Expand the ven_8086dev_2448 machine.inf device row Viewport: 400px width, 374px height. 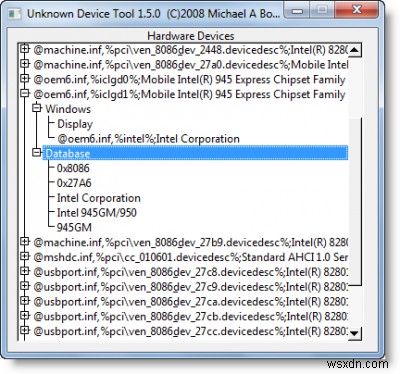pyautogui.click(x=24, y=49)
